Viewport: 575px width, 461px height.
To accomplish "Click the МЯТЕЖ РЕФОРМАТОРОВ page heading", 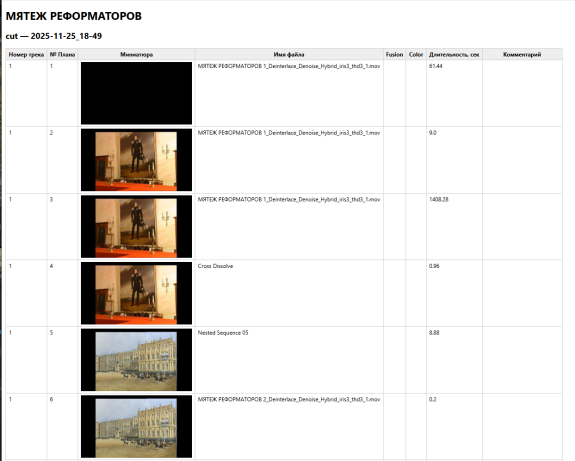I will pos(74,16).
